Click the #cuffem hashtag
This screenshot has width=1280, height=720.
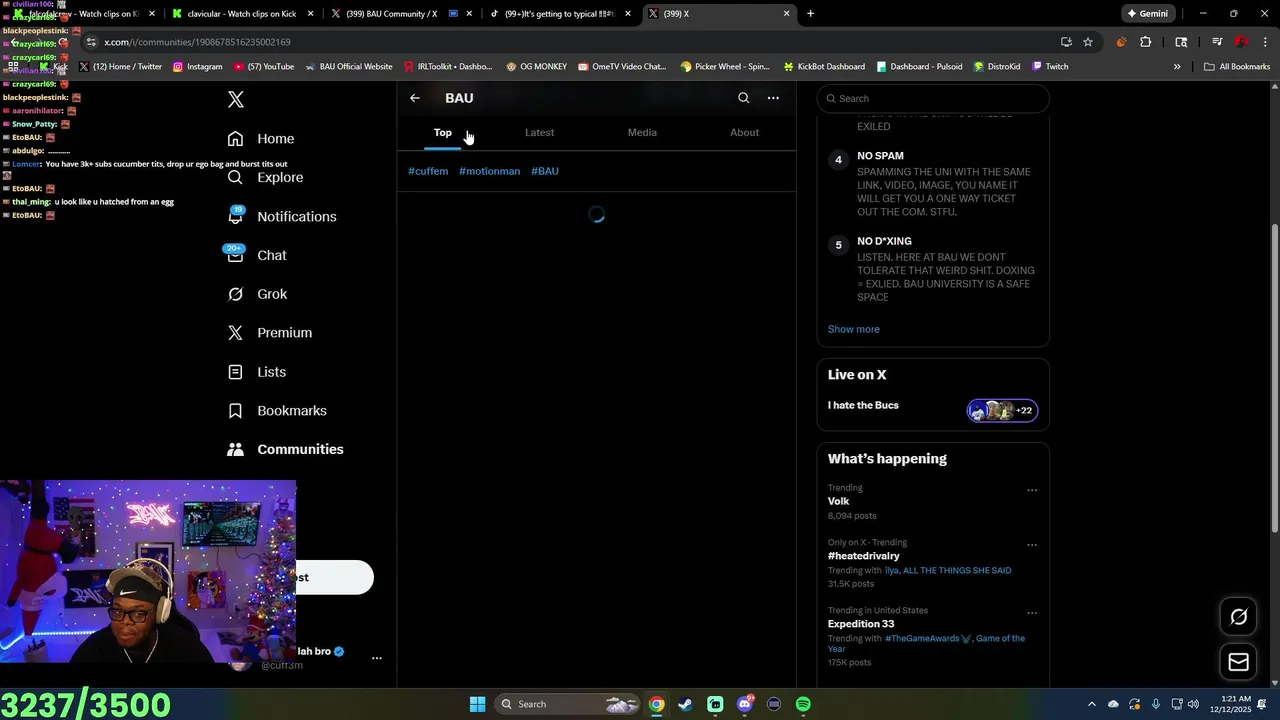click(x=428, y=171)
